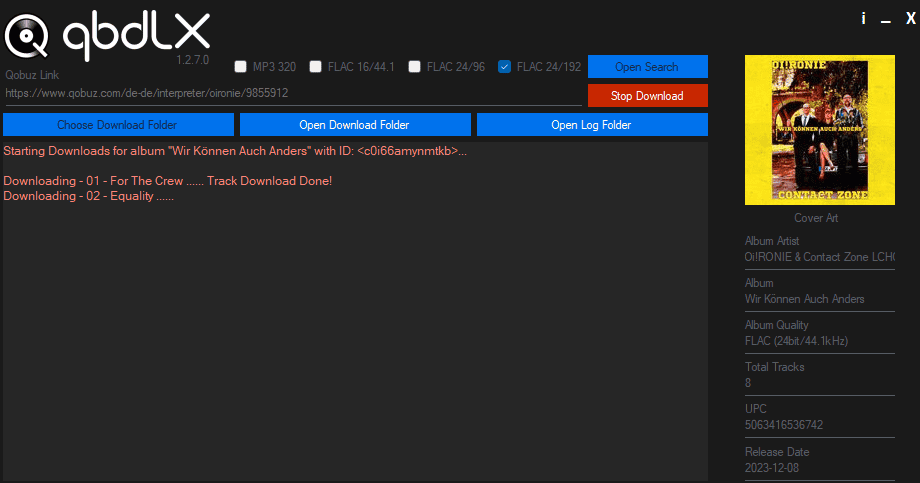920x483 pixels.
Task: Click the version number 1.2.7.0
Action: [192, 60]
